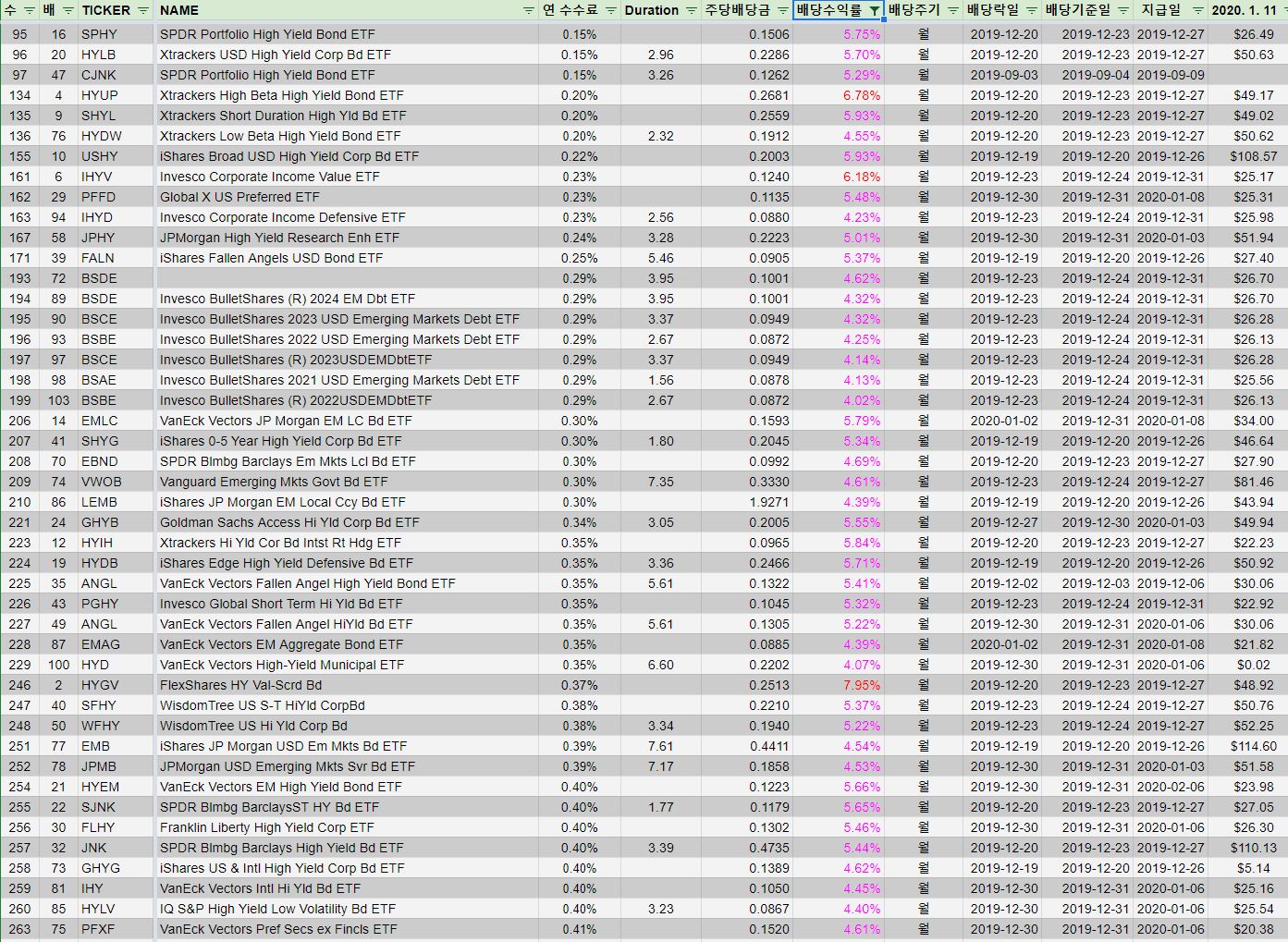Select price cell $5.14
Viewport: 1288px width, 942px height.
1248,868
